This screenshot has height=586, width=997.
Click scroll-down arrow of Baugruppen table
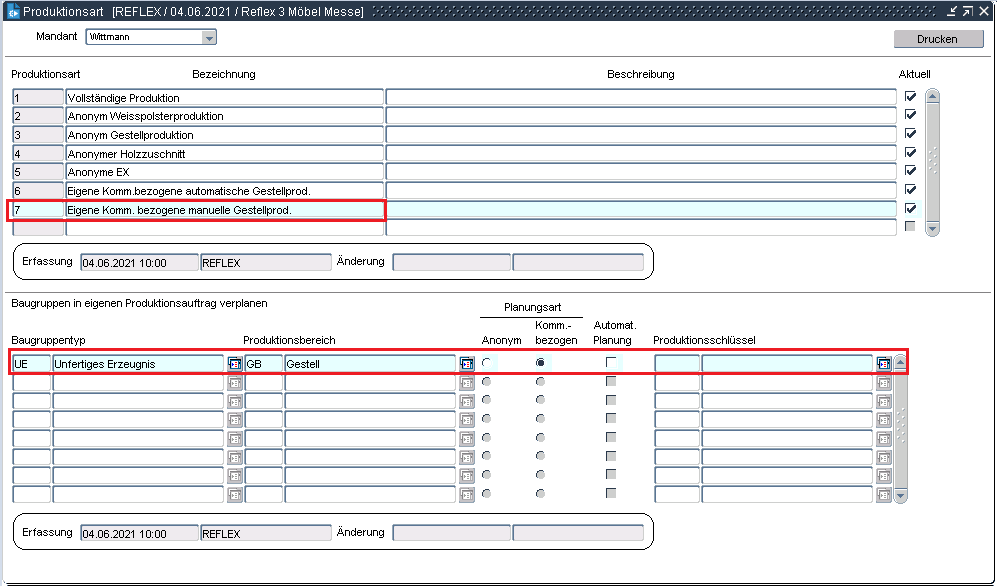tap(900, 495)
